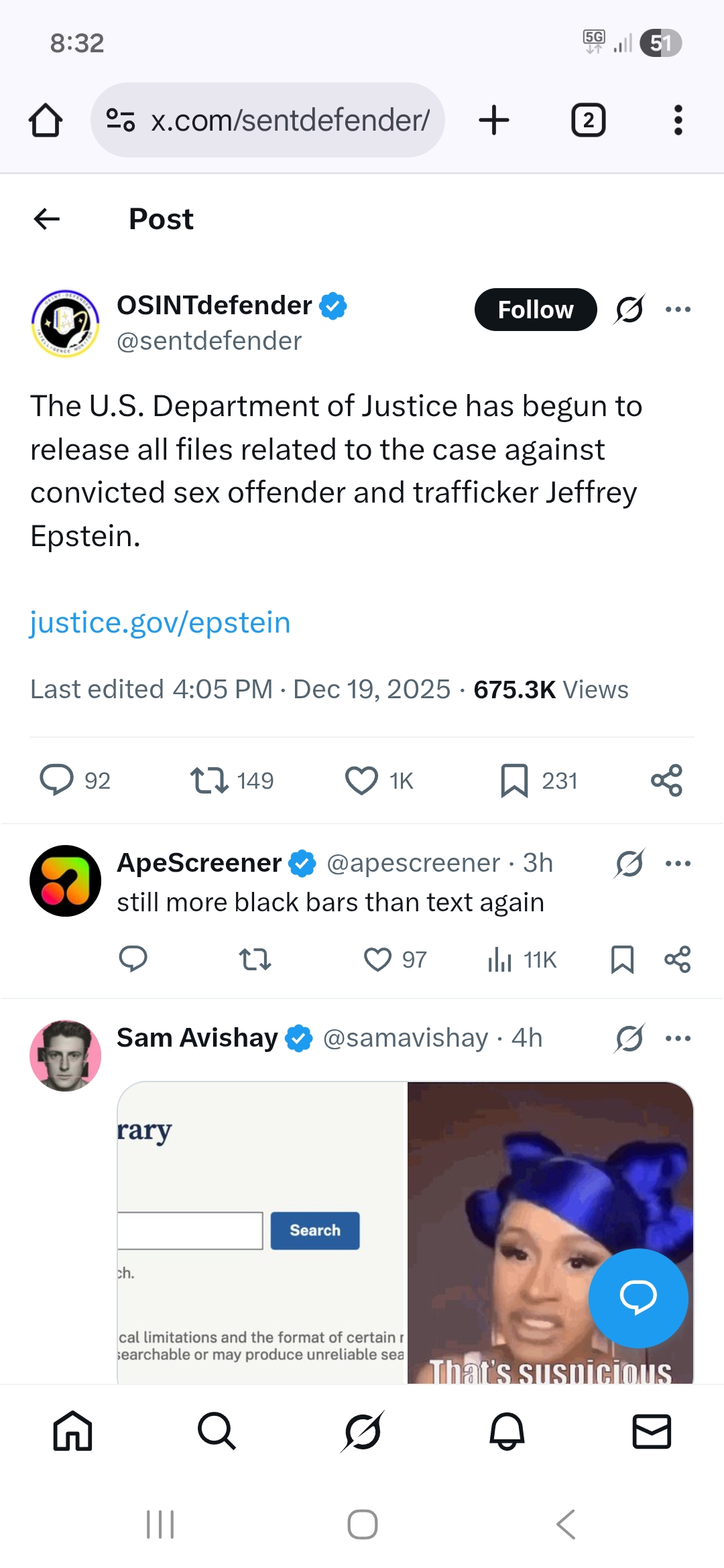Screen dimensions: 724x1568
Task: Open Search from the bottom navigation
Action: 217,1433
